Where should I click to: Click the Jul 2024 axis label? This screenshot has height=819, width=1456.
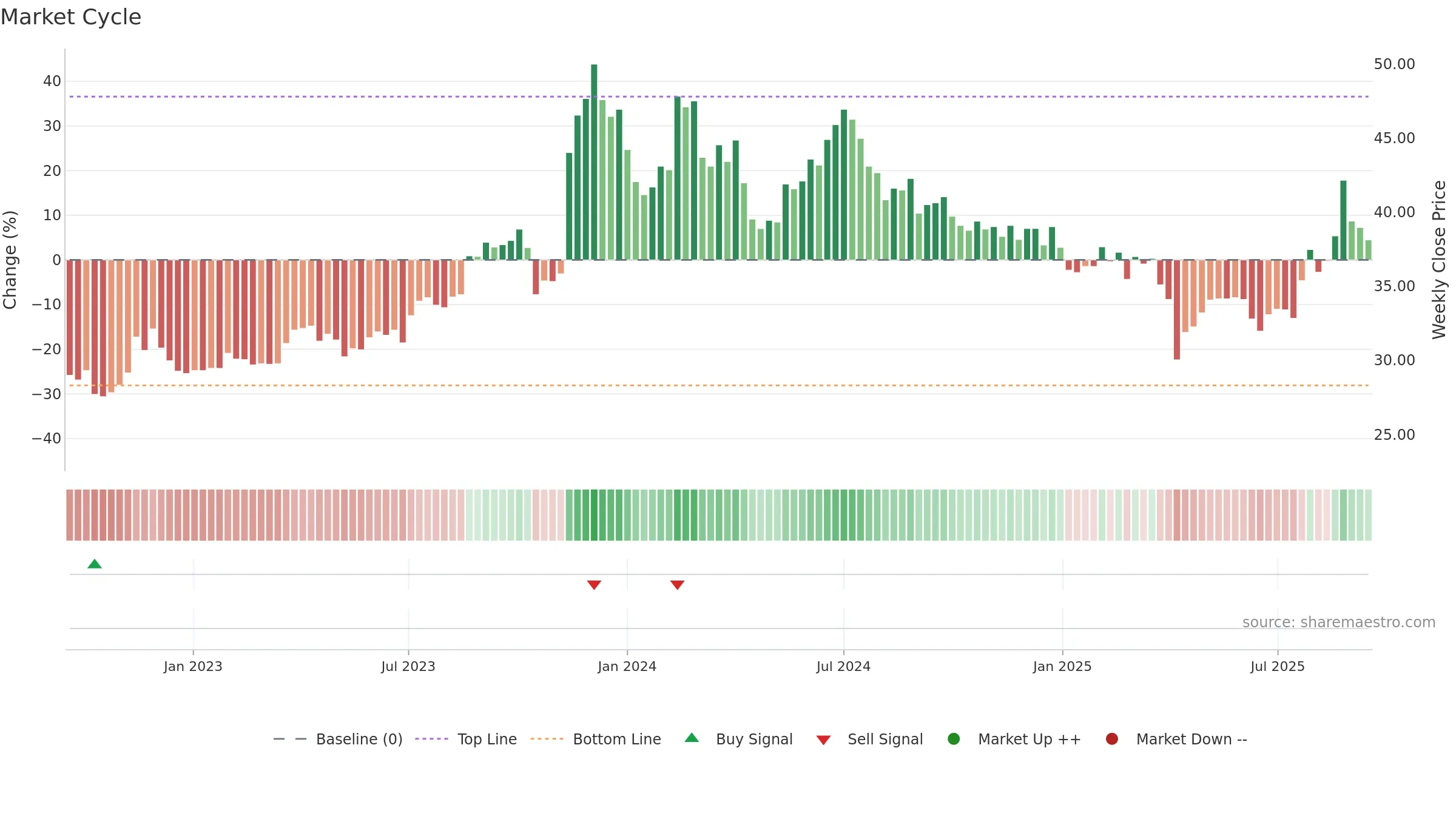[843, 667]
